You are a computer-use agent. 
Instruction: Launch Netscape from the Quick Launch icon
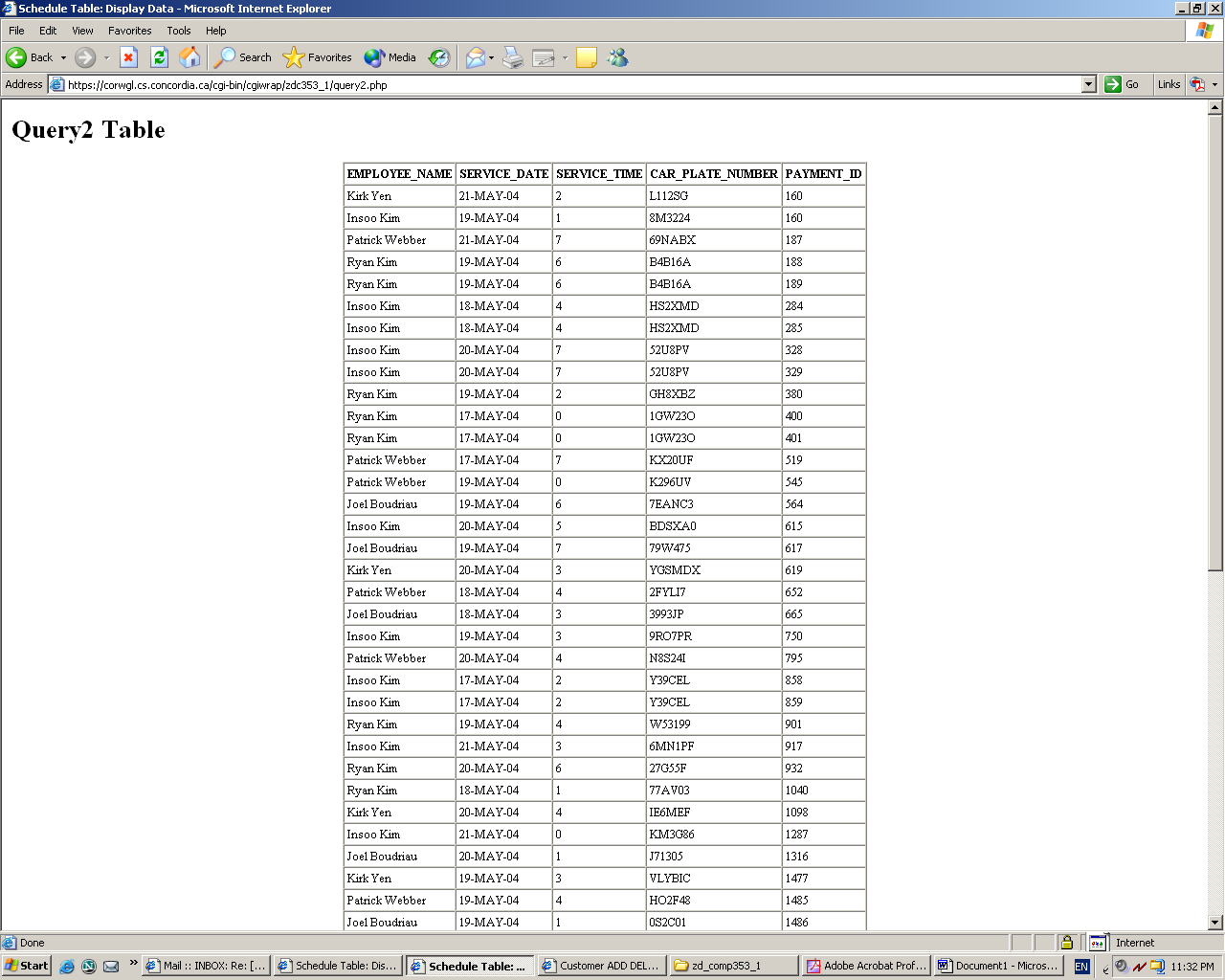[89, 967]
